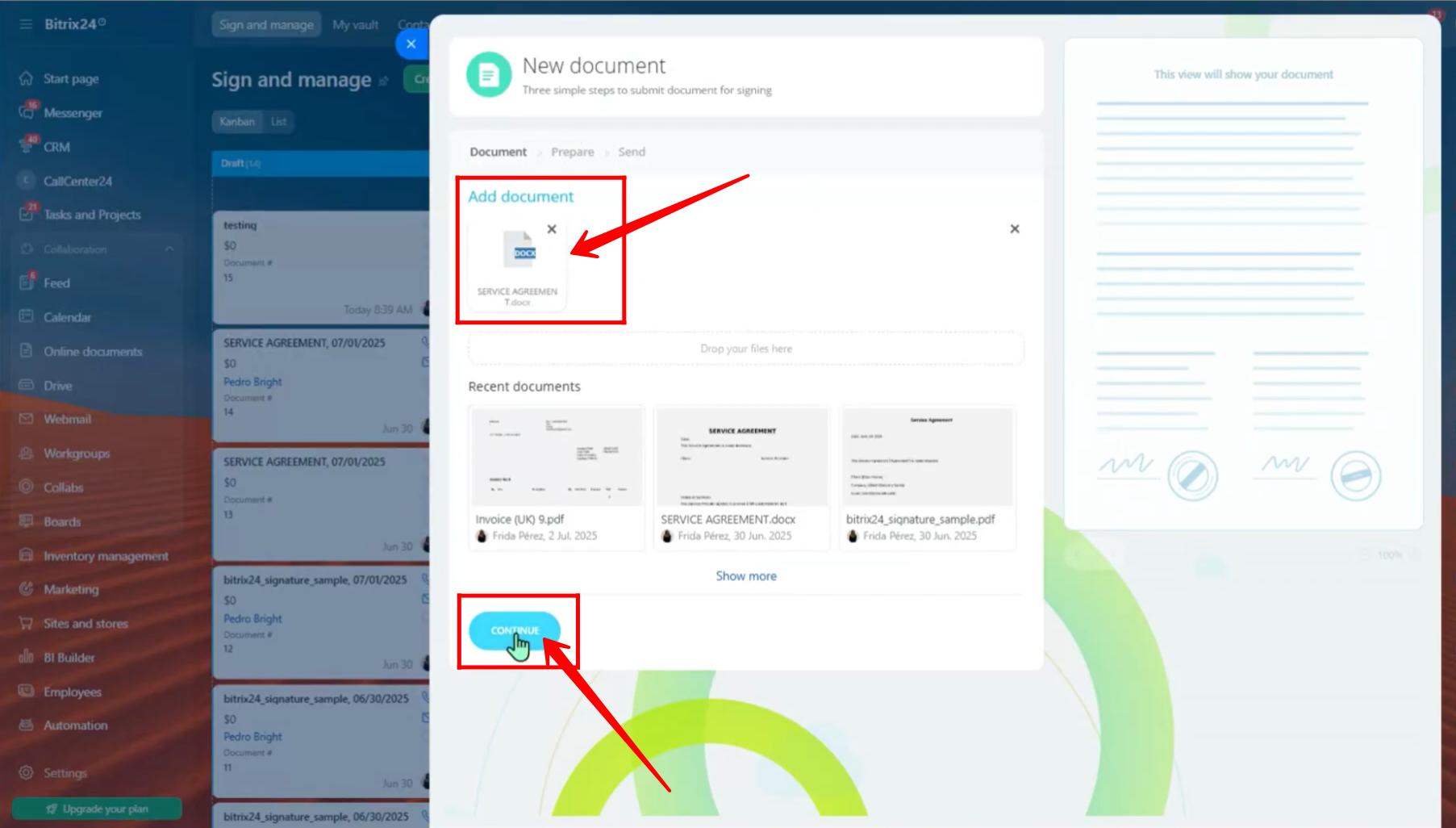Click the Continue button
The height and width of the screenshot is (828, 1456).
pyautogui.click(x=515, y=631)
